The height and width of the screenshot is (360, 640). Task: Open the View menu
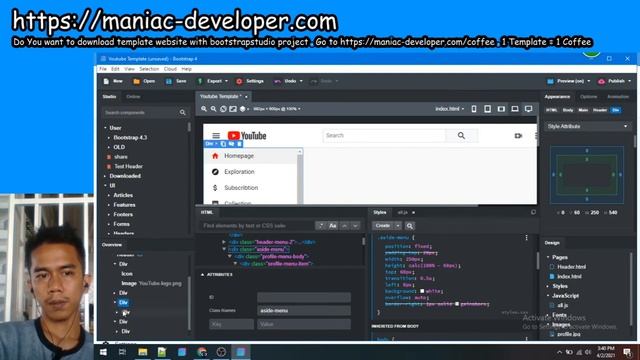point(129,69)
